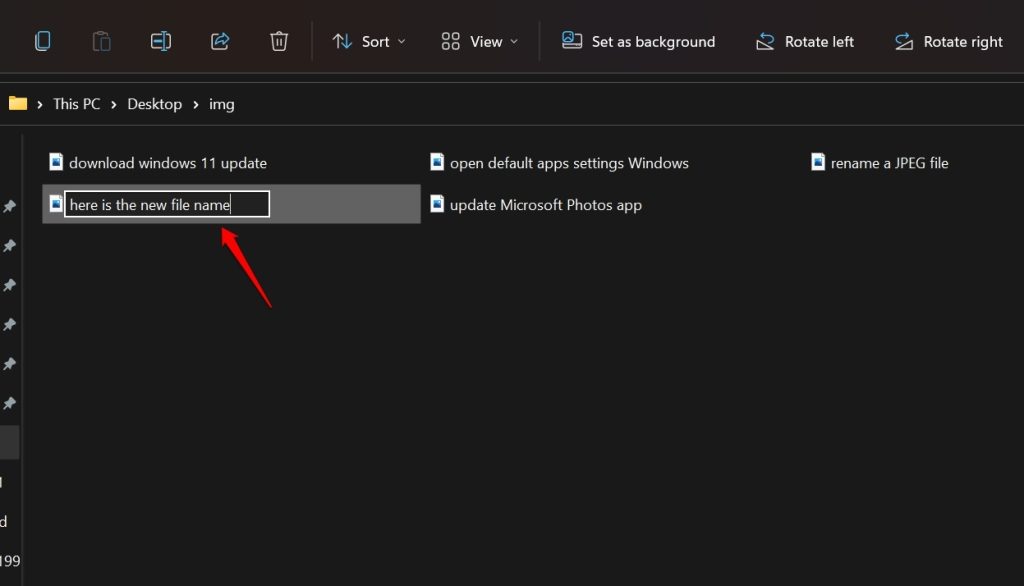
Task: Navigate to This PC via the breadcrumb
Action: coord(77,103)
